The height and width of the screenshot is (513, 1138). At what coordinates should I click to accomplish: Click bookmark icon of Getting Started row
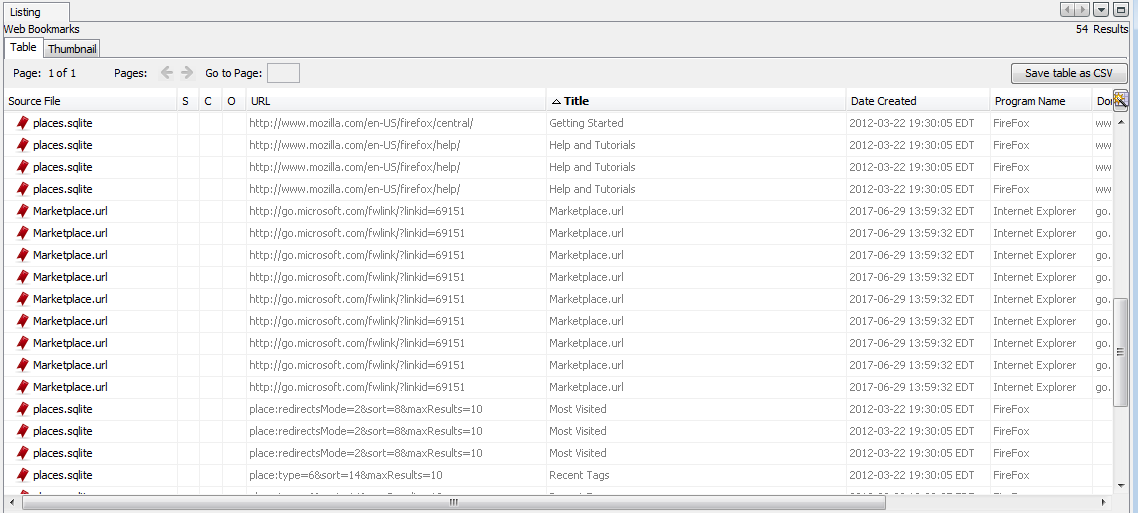coord(22,123)
